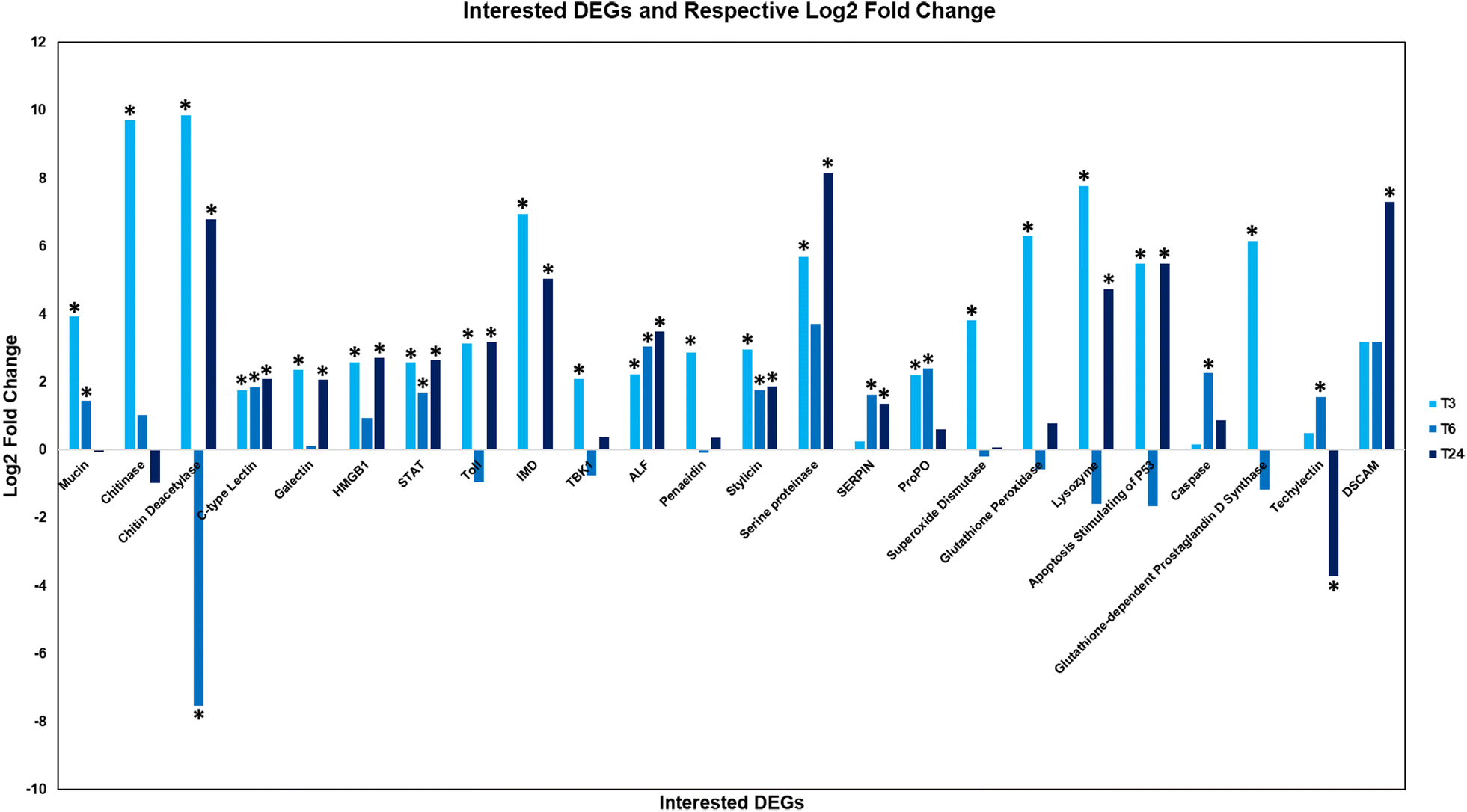Screen dimensions: 1467x812
Task: Click the 'SERPIN' axis label
Action: point(856,479)
